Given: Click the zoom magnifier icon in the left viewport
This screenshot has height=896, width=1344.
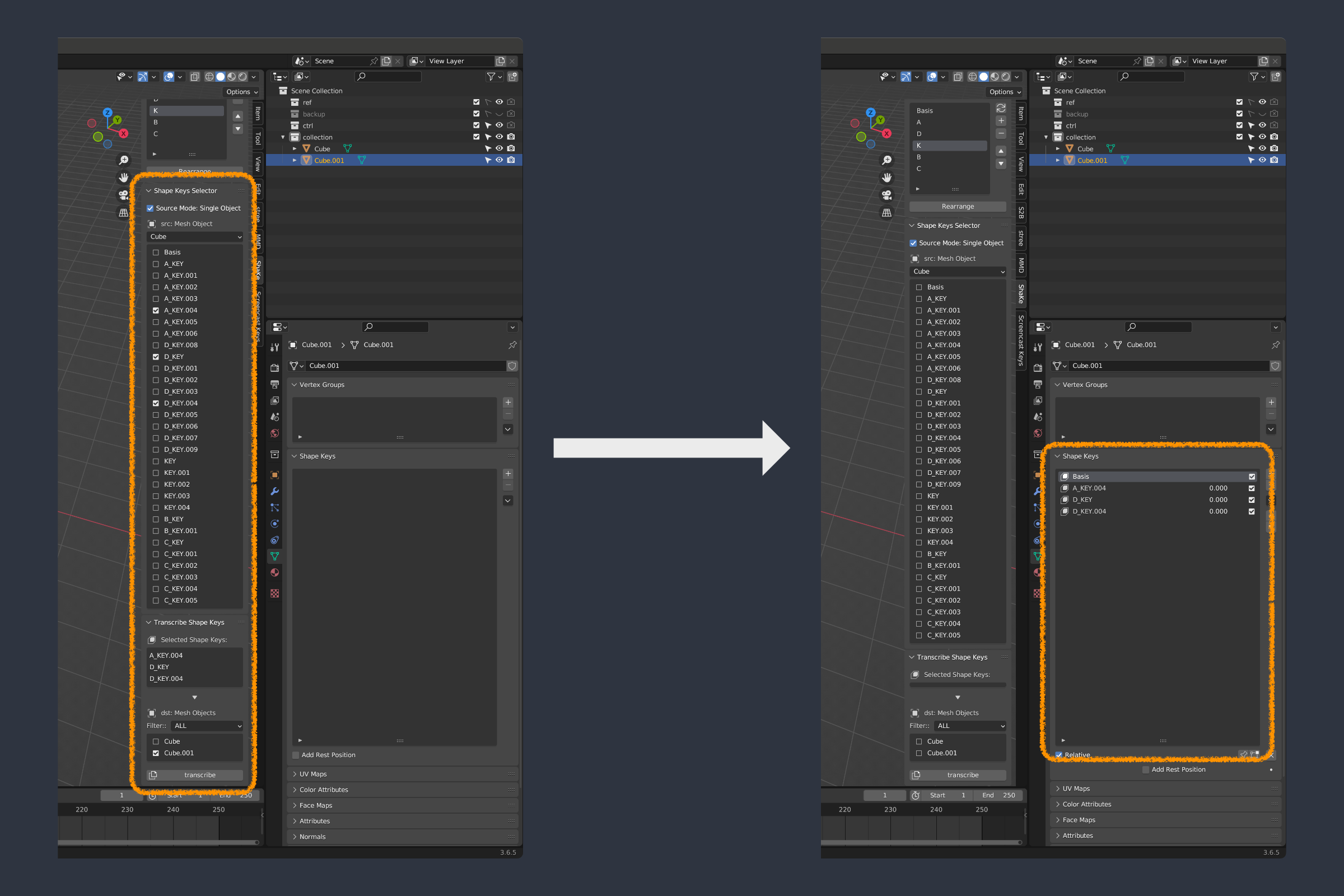Looking at the screenshot, I should pyautogui.click(x=123, y=160).
